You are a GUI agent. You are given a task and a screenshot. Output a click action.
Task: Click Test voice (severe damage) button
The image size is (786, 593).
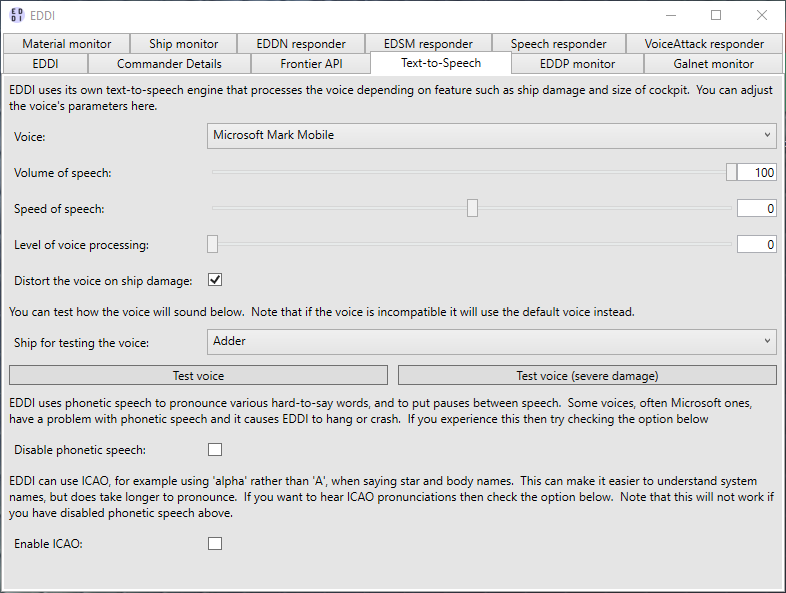click(587, 375)
